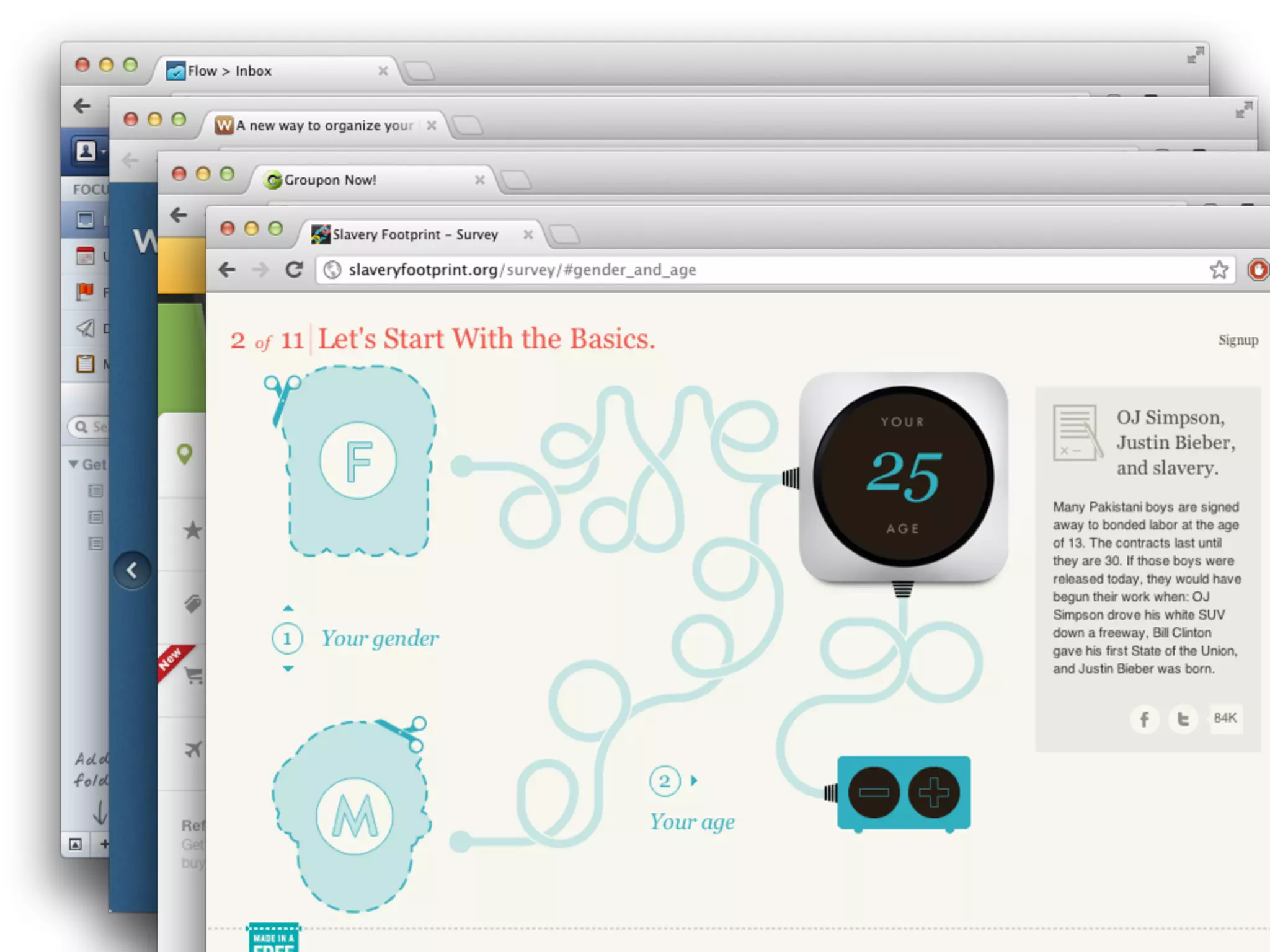Go back in Slavery Footprint window
This screenshot has width=1270, height=952.
(228, 270)
